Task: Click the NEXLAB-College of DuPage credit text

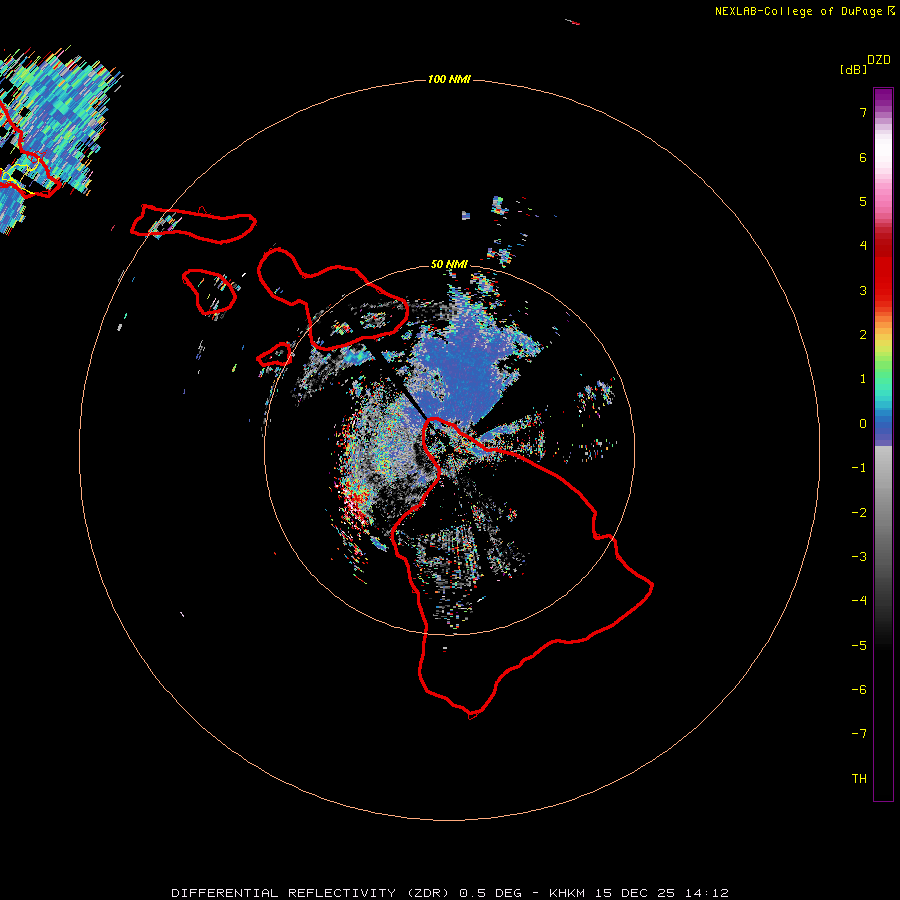Action: (804, 11)
